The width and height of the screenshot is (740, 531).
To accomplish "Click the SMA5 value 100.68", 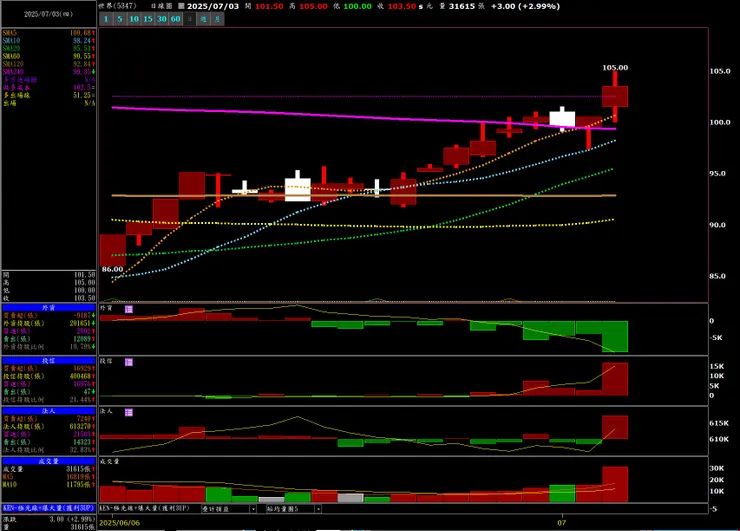I will pos(81,33).
